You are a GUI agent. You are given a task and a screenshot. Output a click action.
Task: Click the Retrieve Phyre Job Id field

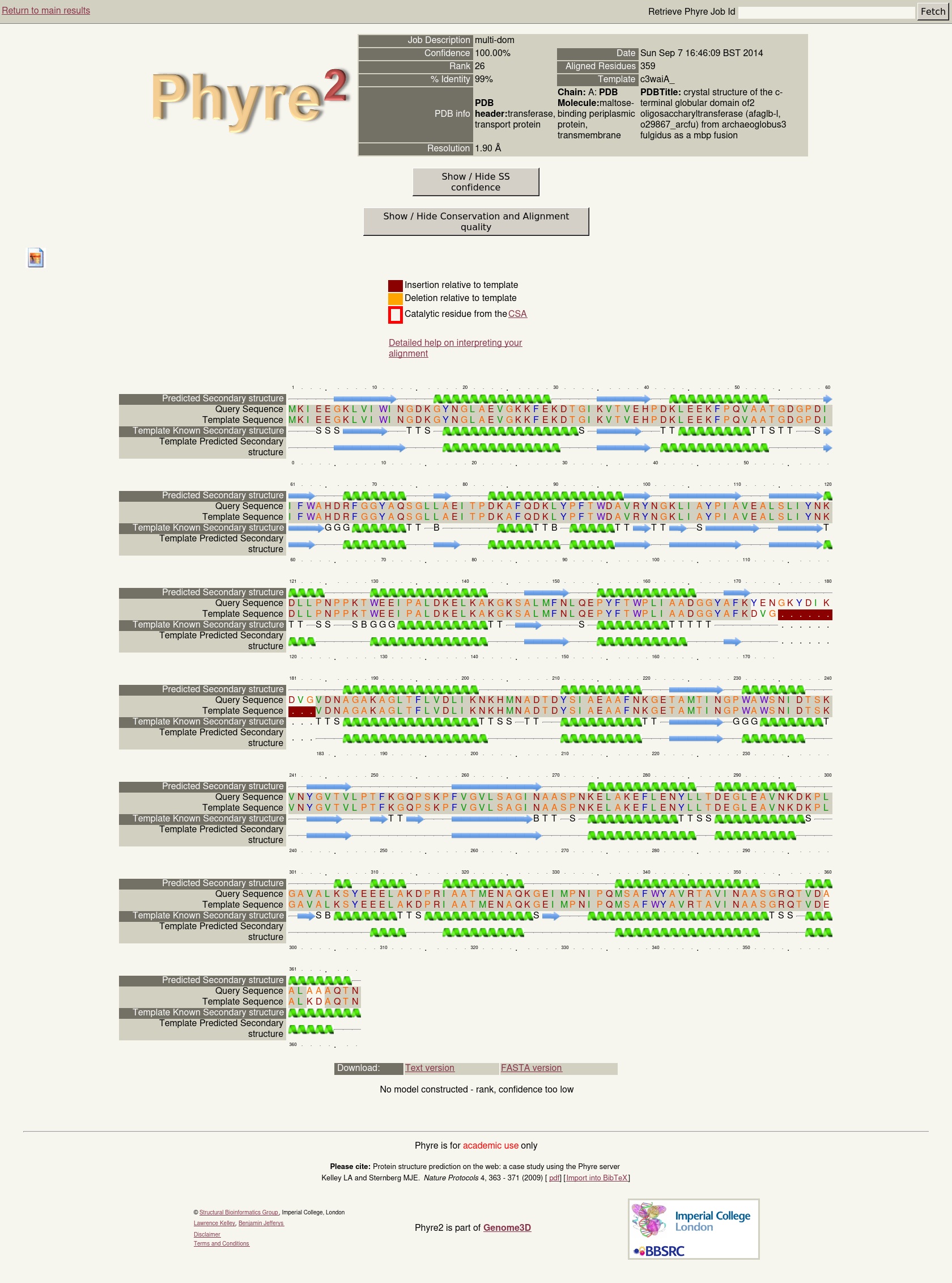click(x=826, y=12)
